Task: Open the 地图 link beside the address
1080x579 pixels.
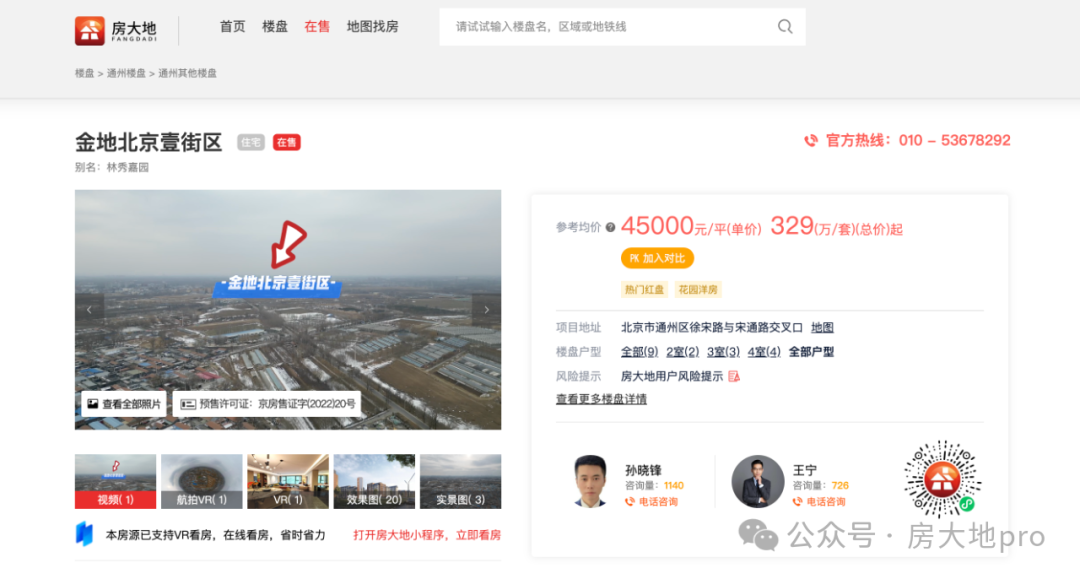Action: [822, 328]
